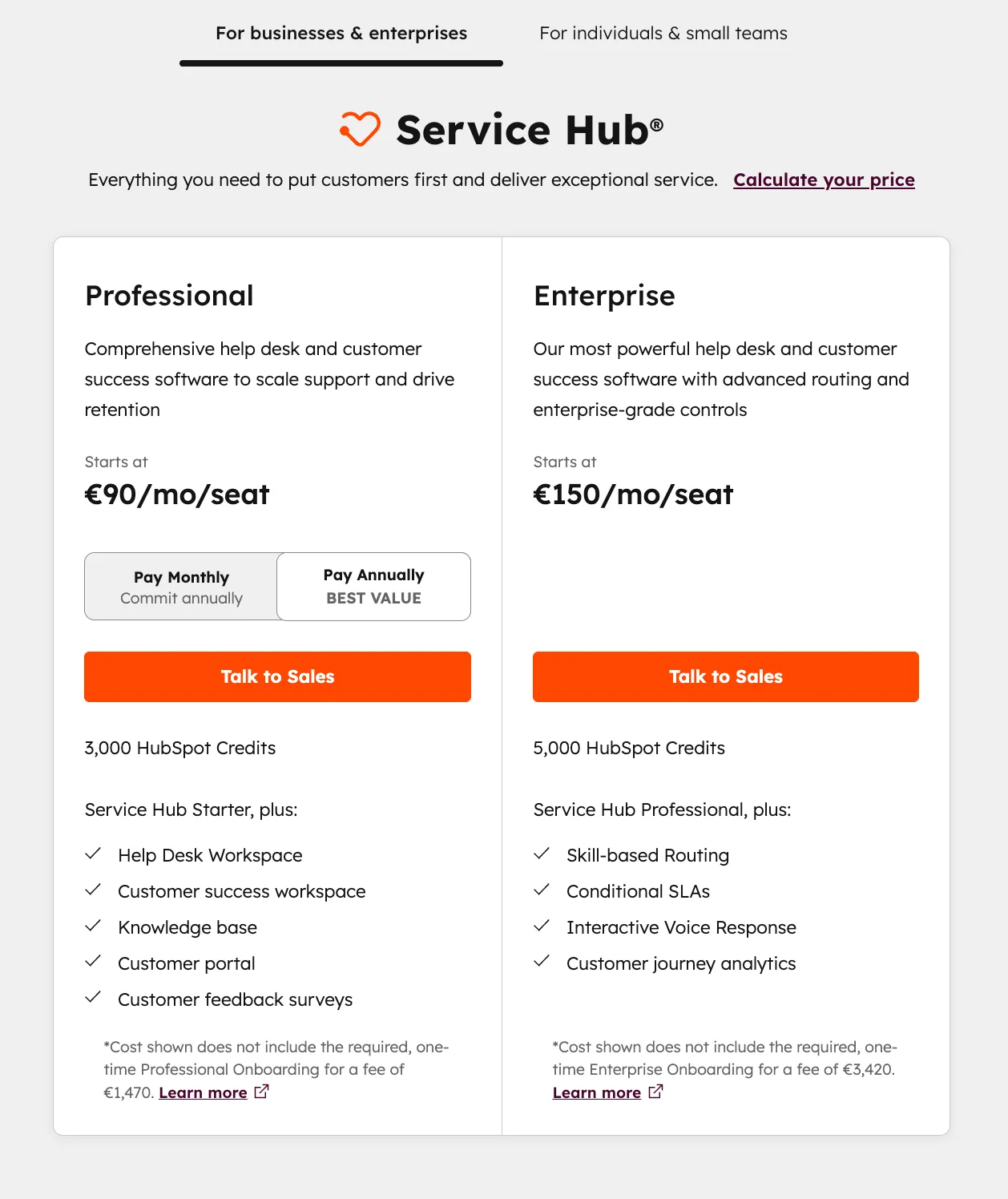Select the Pay Monthly billing option

point(180,586)
